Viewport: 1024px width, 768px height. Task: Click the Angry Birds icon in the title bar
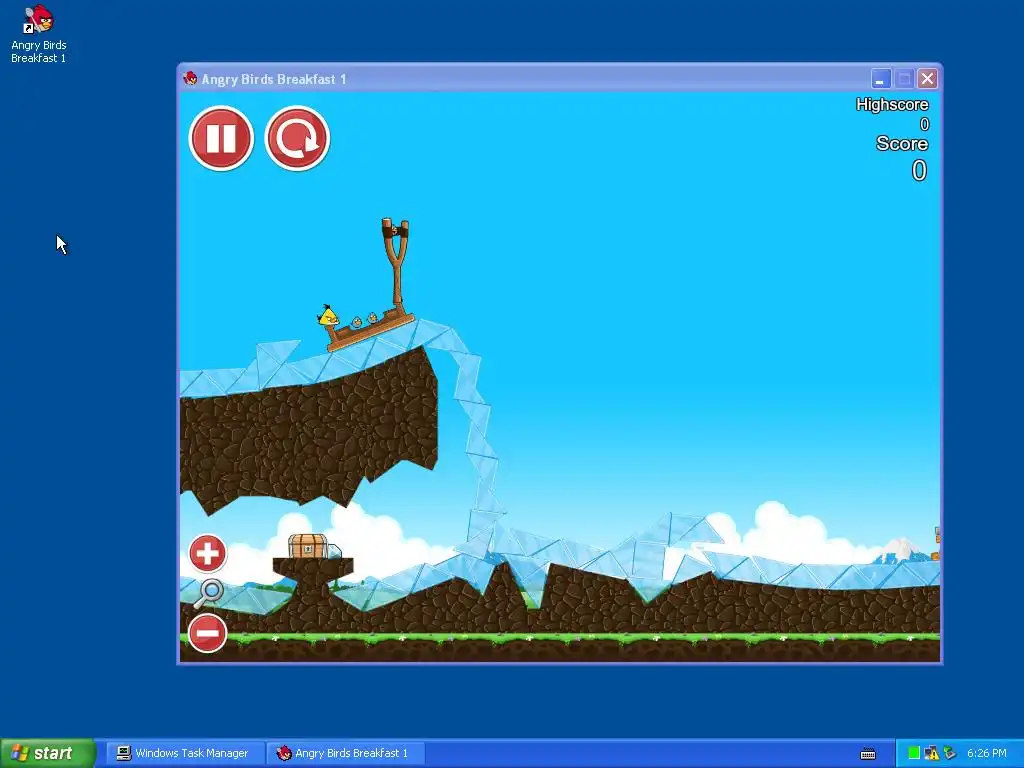[190, 78]
